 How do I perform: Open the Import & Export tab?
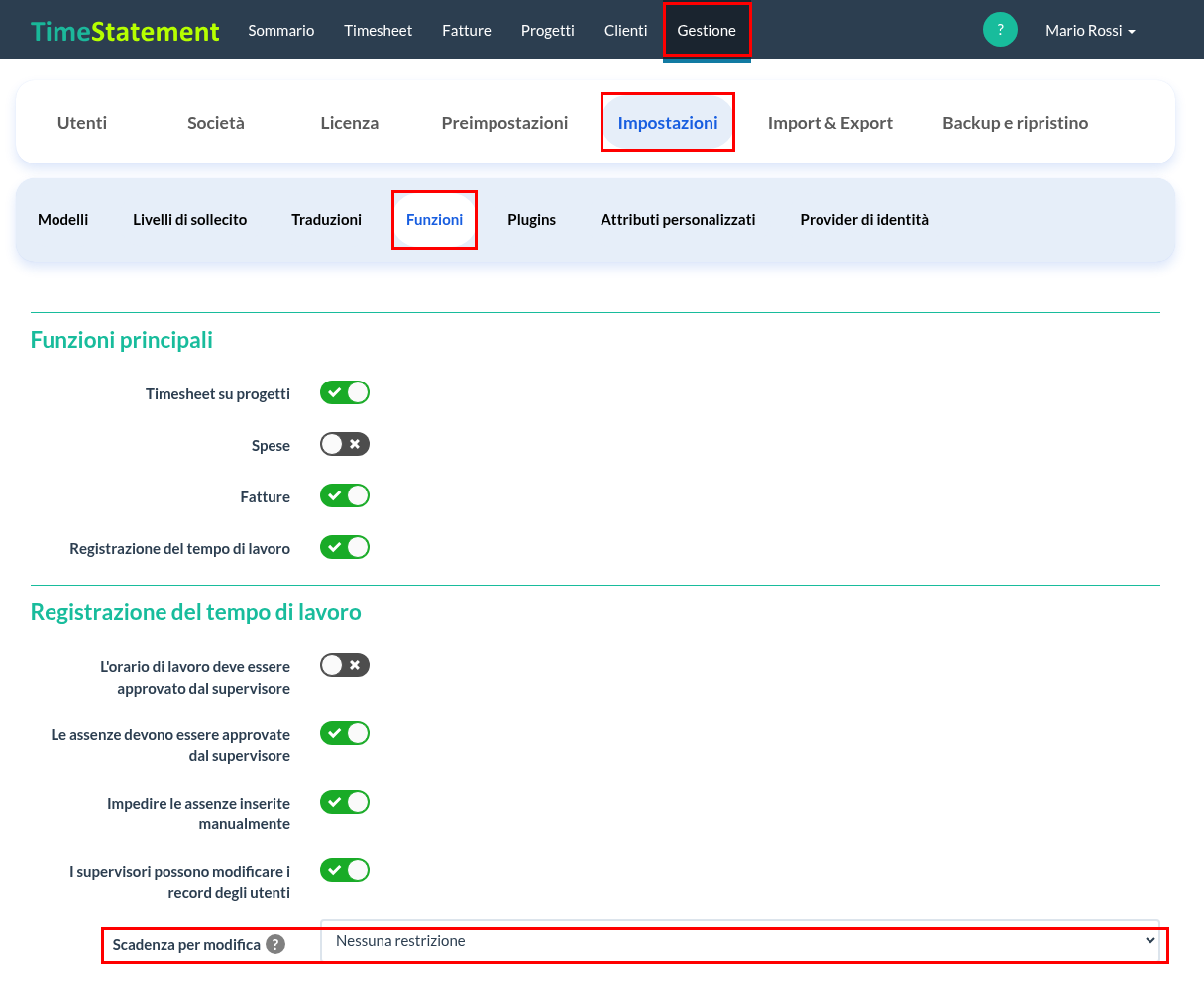pyautogui.click(x=830, y=123)
